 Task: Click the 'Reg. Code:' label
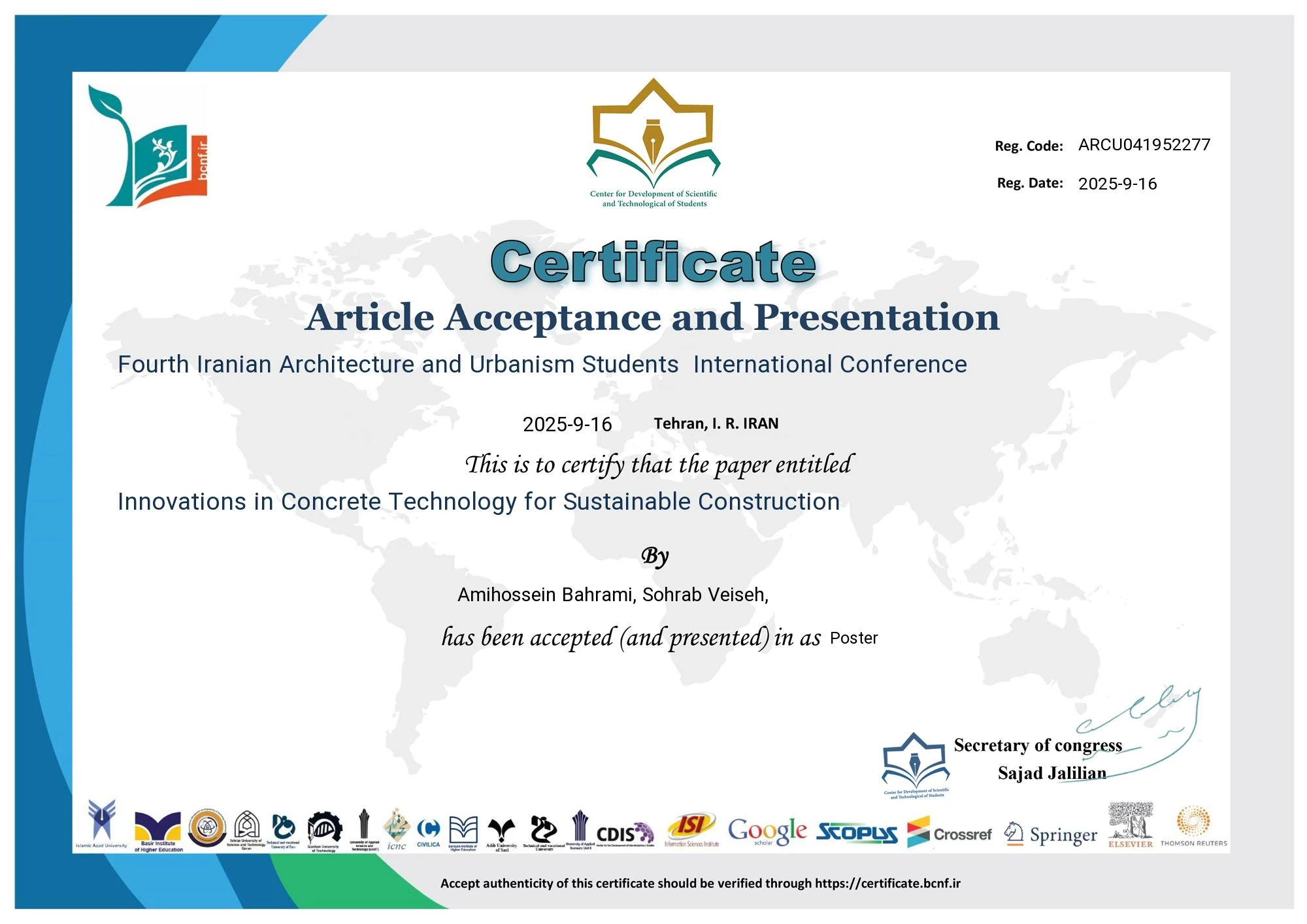point(1029,146)
